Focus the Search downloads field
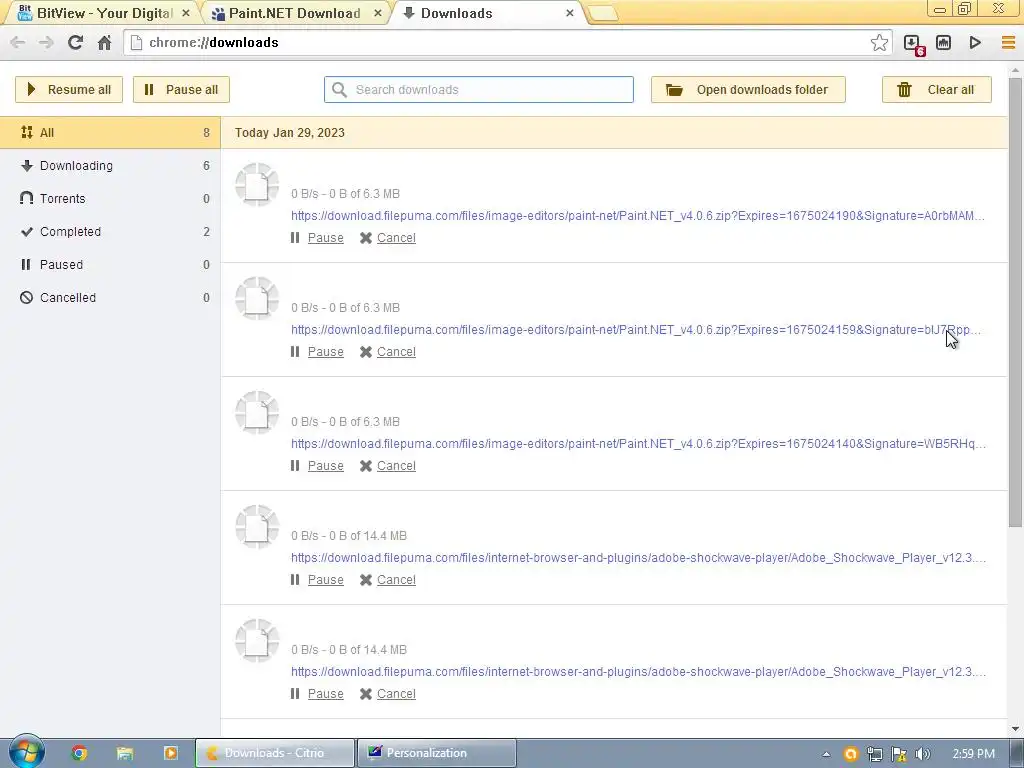 click(x=479, y=89)
